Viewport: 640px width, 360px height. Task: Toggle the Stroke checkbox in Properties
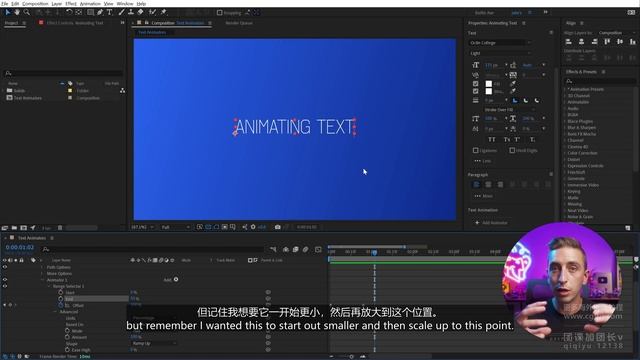click(476, 91)
